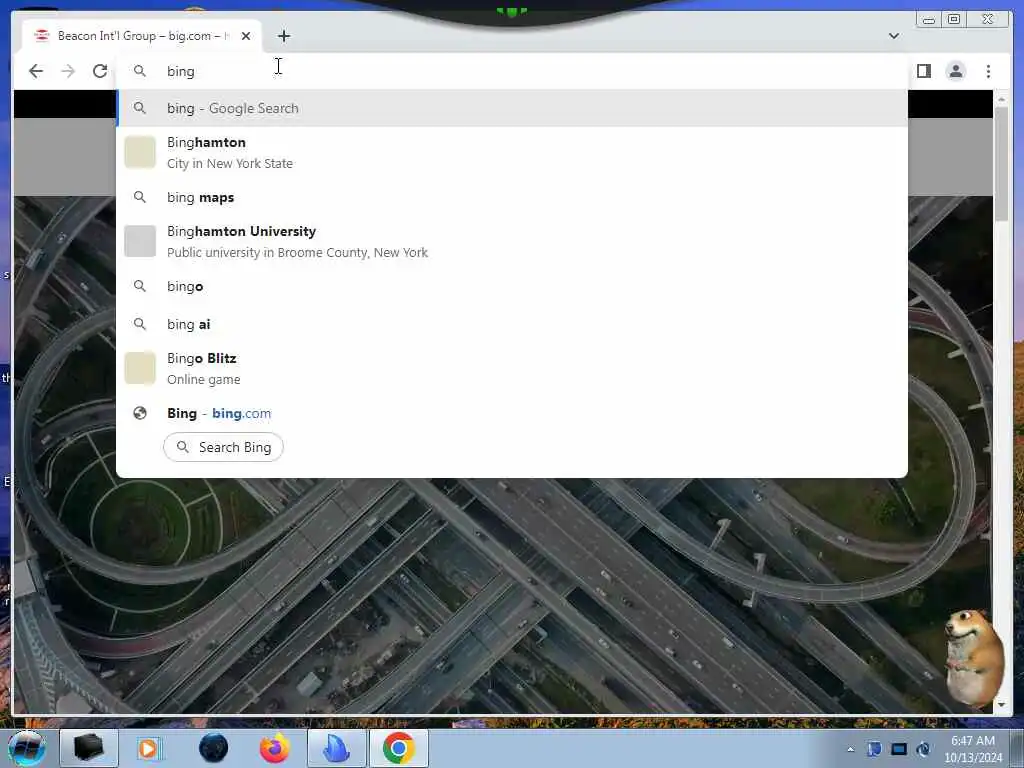
Task: Open the dark globe taskbar icon
Action: [x=214, y=748]
